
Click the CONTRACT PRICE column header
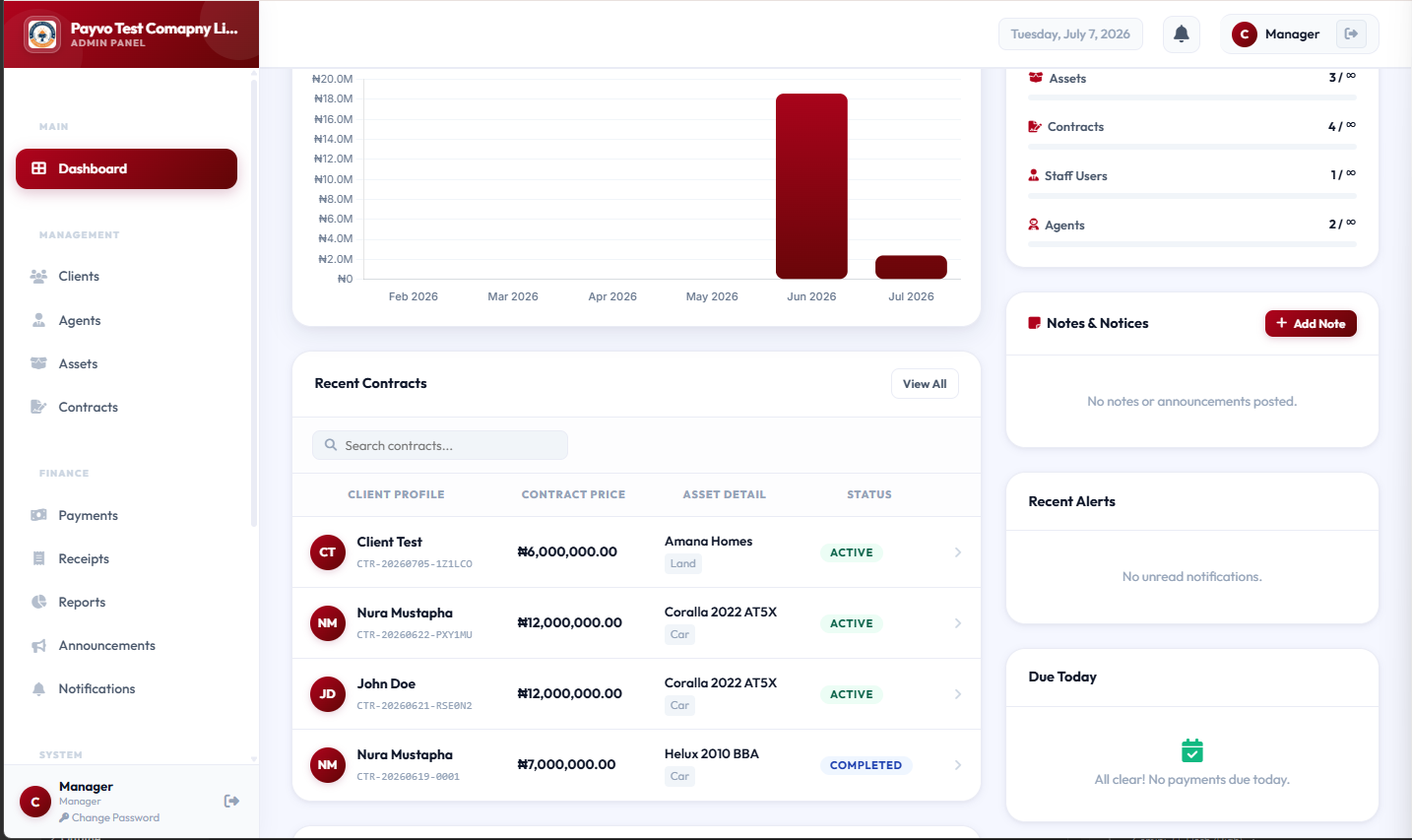coord(573,494)
